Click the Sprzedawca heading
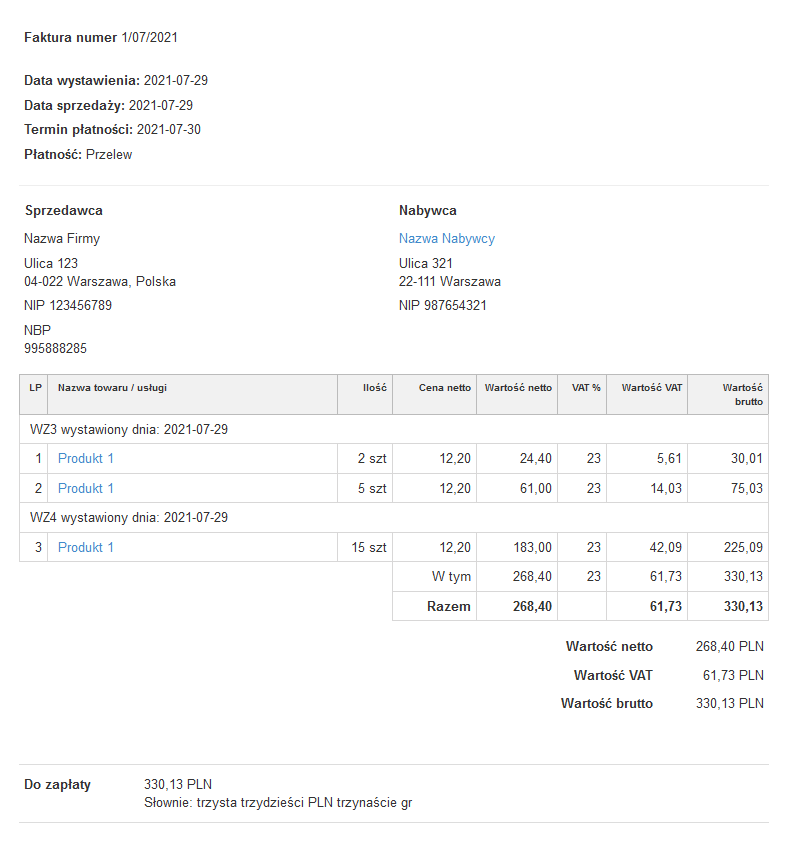The height and width of the screenshot is (863, 793). coord(63,210)
